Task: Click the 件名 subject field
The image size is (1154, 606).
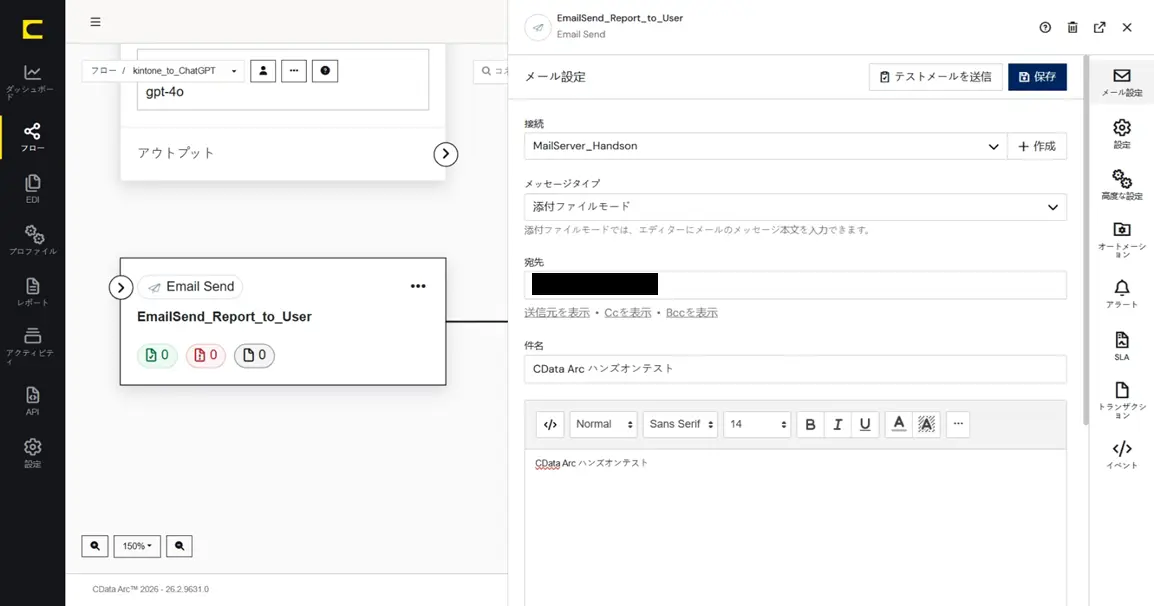Action: point(795,369)
